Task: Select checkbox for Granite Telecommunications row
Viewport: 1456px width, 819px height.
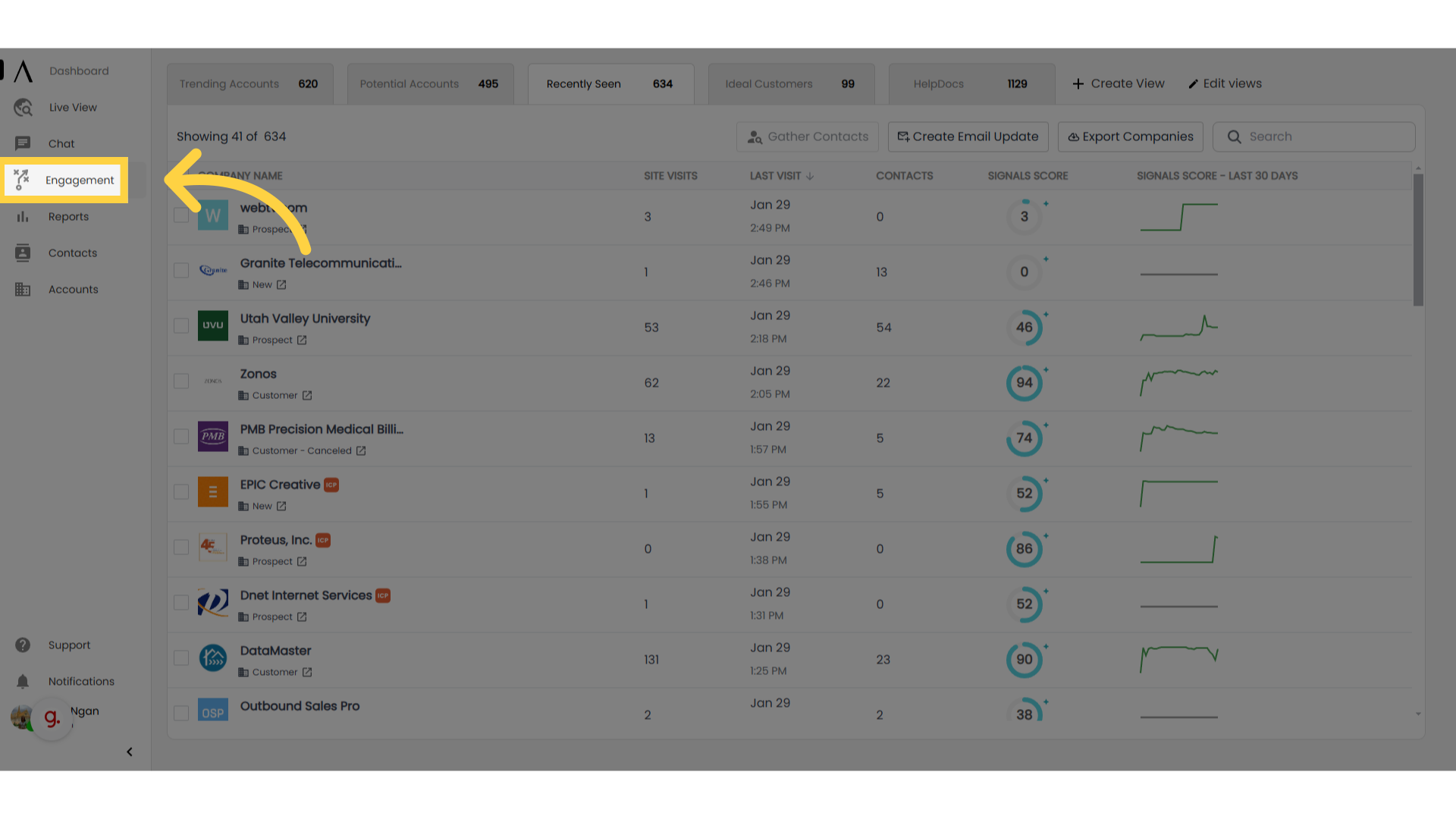Action: click(x=181, y=271)
